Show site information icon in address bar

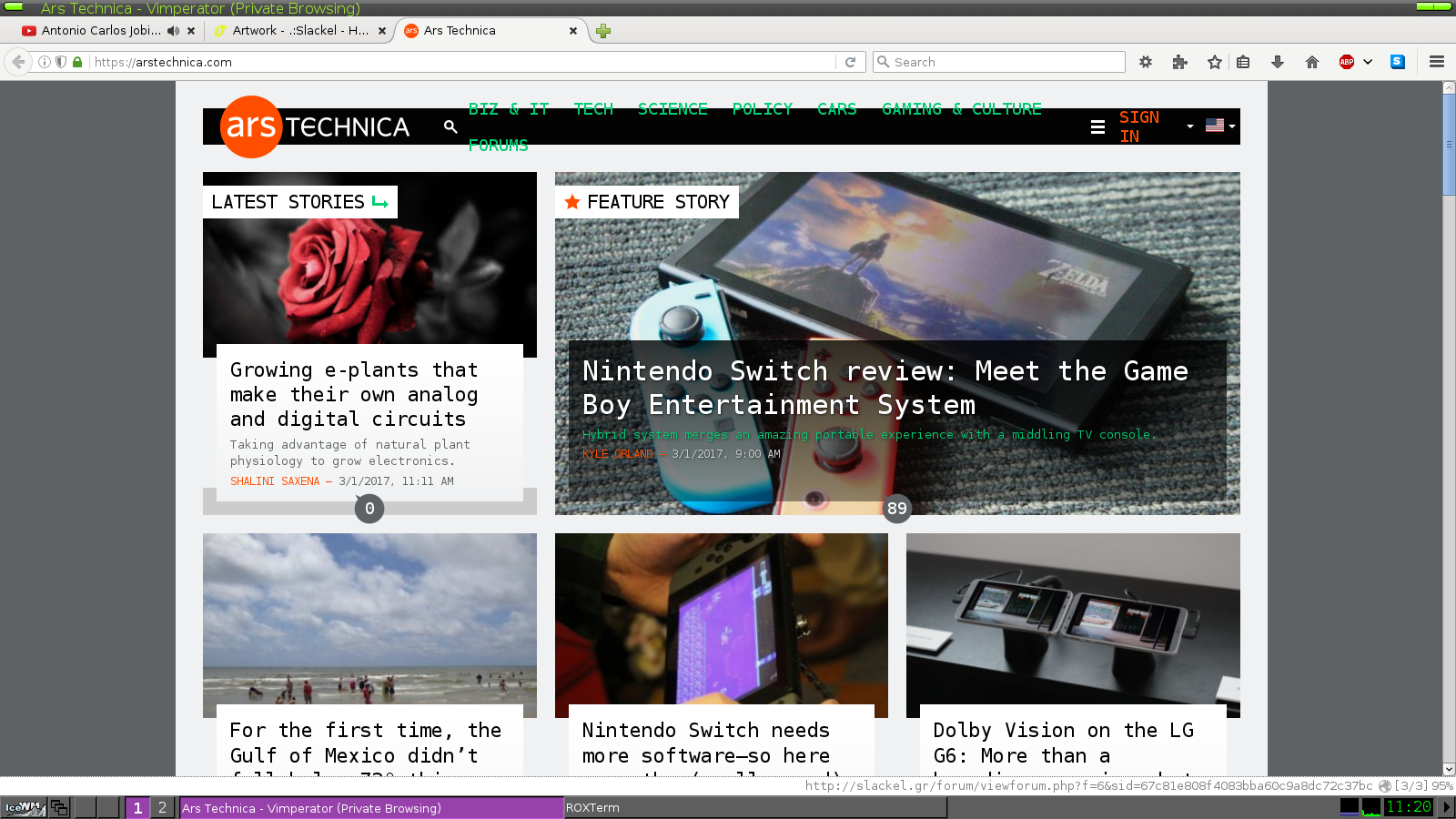[44, 62]
